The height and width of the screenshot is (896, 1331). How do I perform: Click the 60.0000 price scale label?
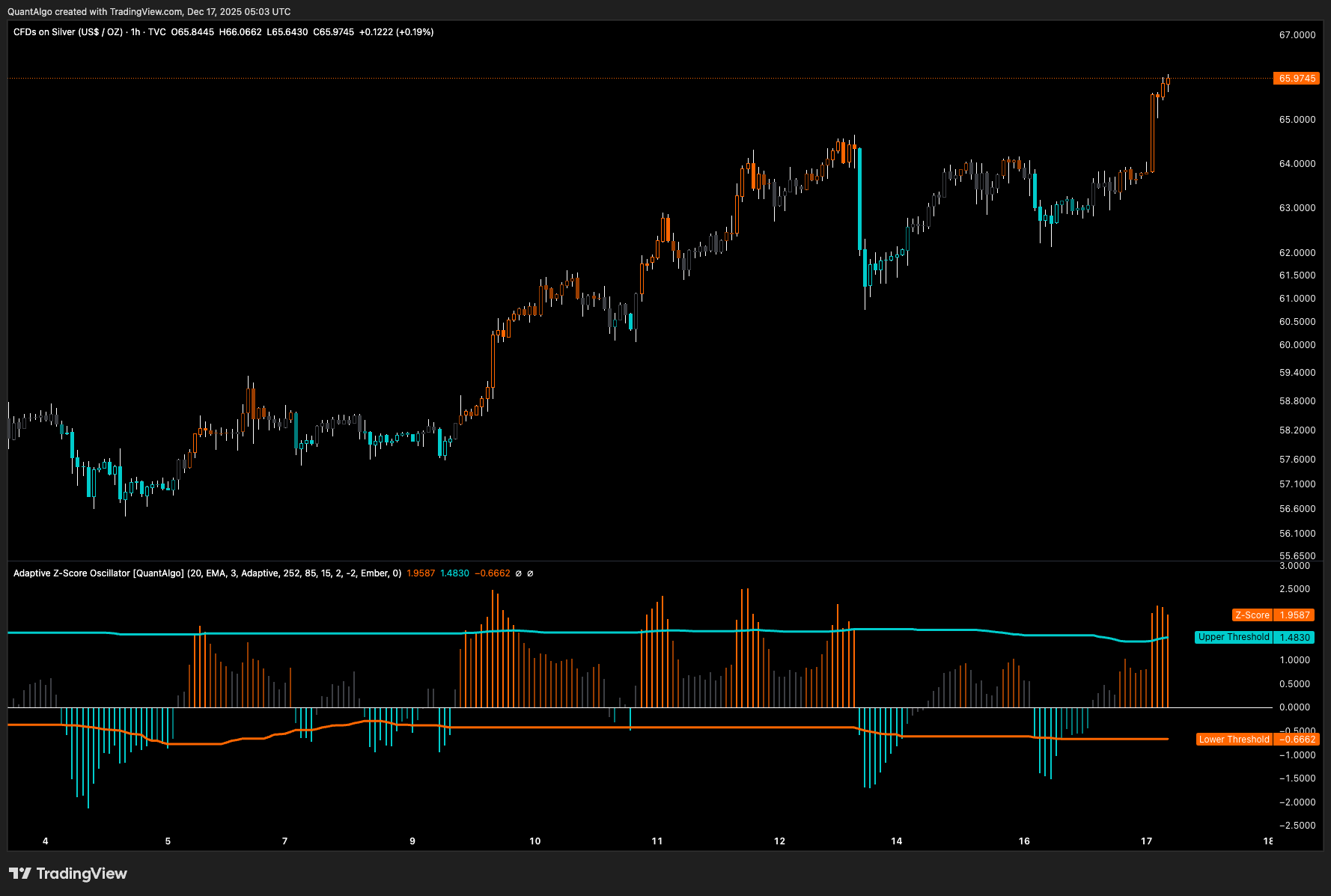[1297, 345]
